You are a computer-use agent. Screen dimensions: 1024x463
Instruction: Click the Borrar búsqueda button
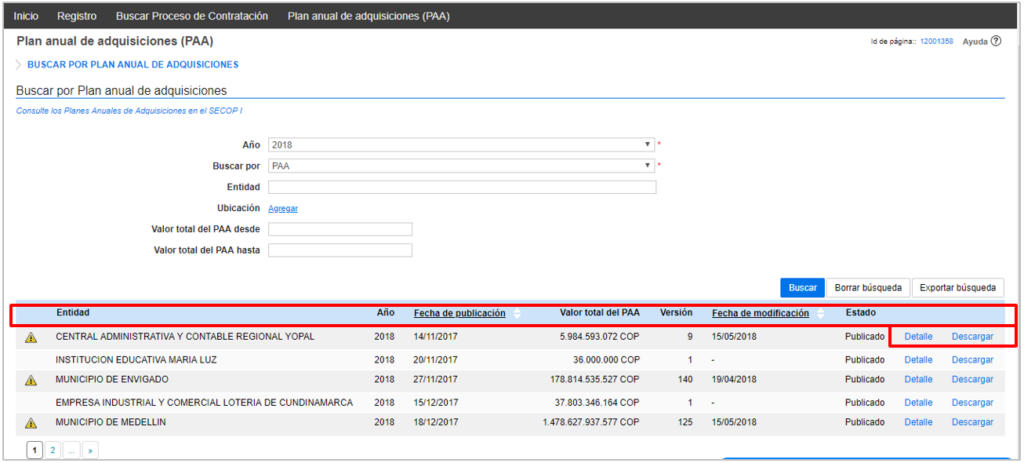click(x=868, y=288)
